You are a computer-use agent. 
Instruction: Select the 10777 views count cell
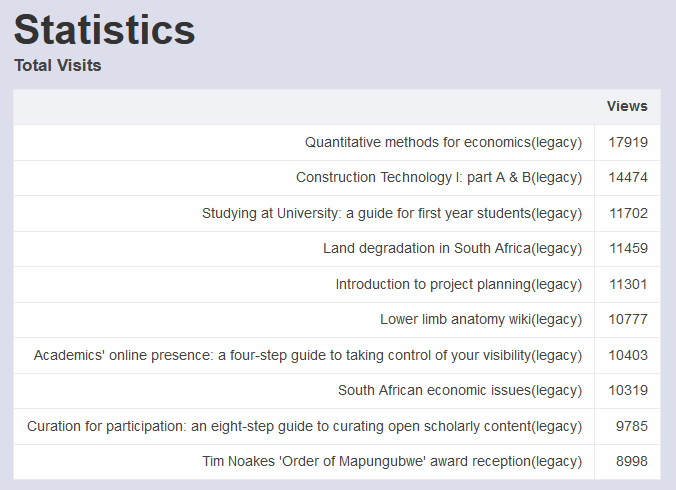click(628, 320)
